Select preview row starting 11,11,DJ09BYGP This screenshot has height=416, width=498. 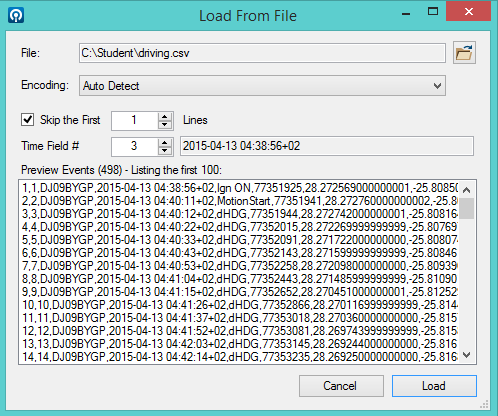coord(240,318)
